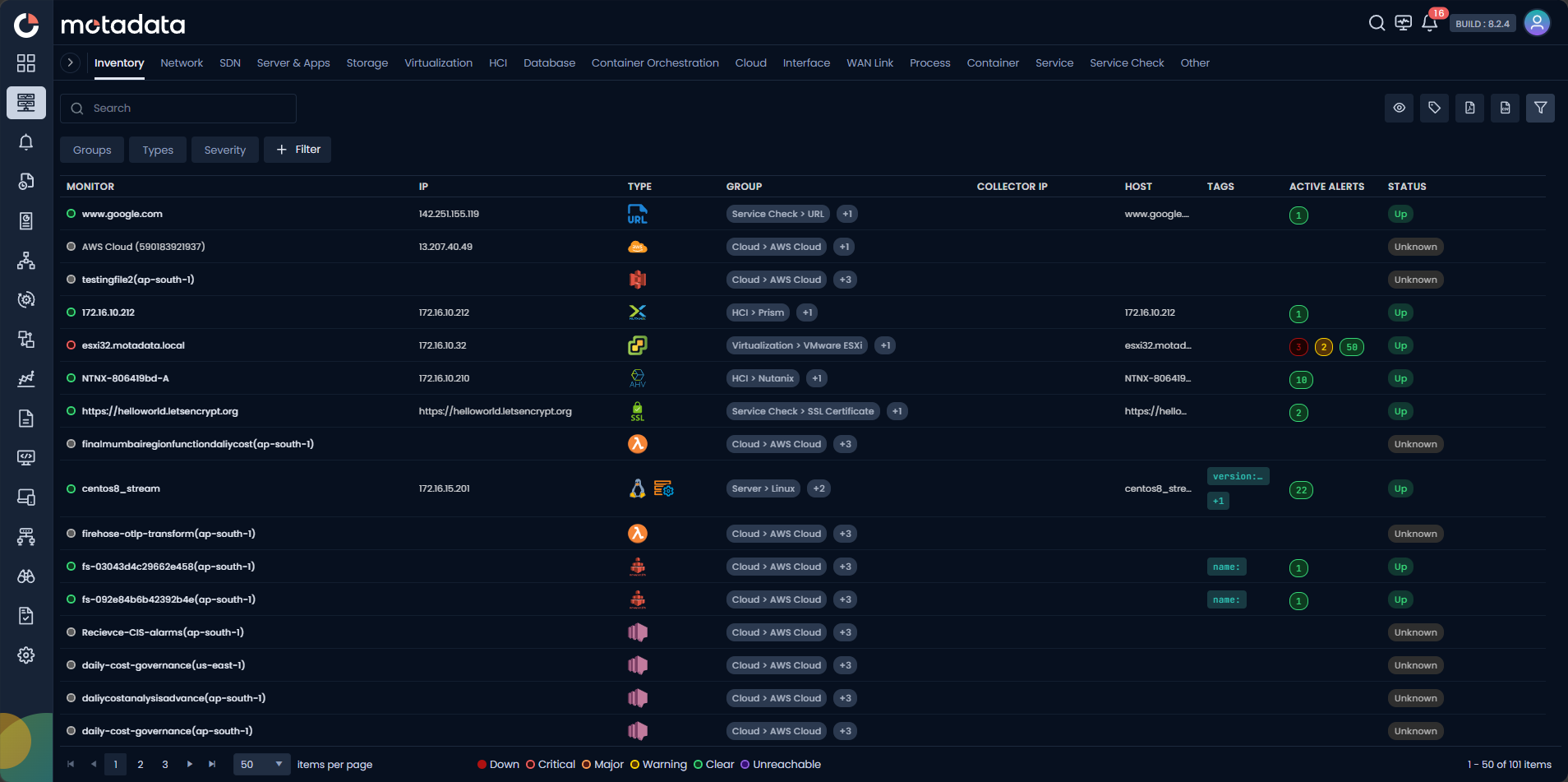Click the screen monitor icon beside search
Viewport: 1568px width, 782px height.
point(1404,23)
